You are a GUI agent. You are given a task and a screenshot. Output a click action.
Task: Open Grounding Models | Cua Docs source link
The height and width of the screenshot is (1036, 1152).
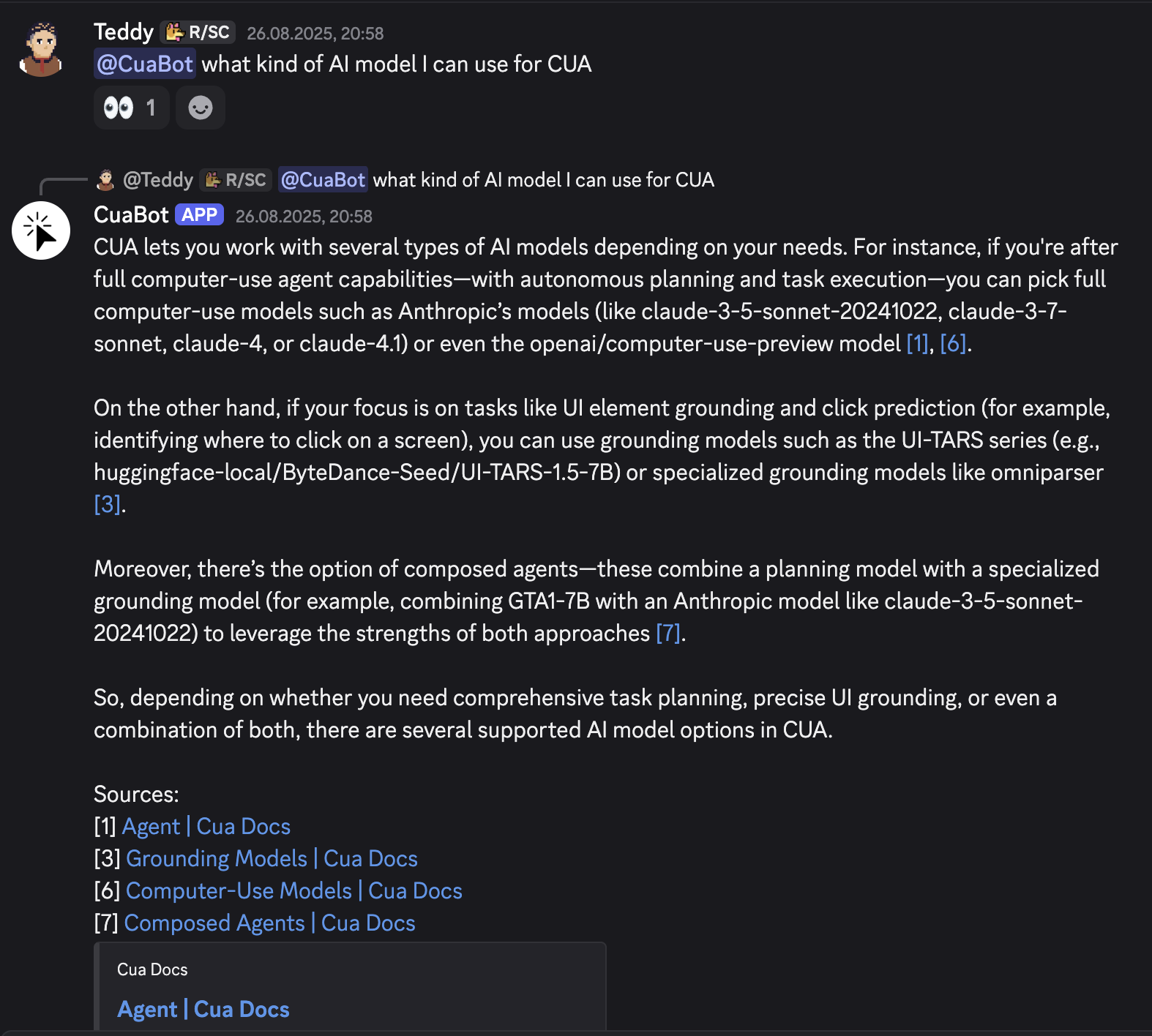[x=272, y=859]
